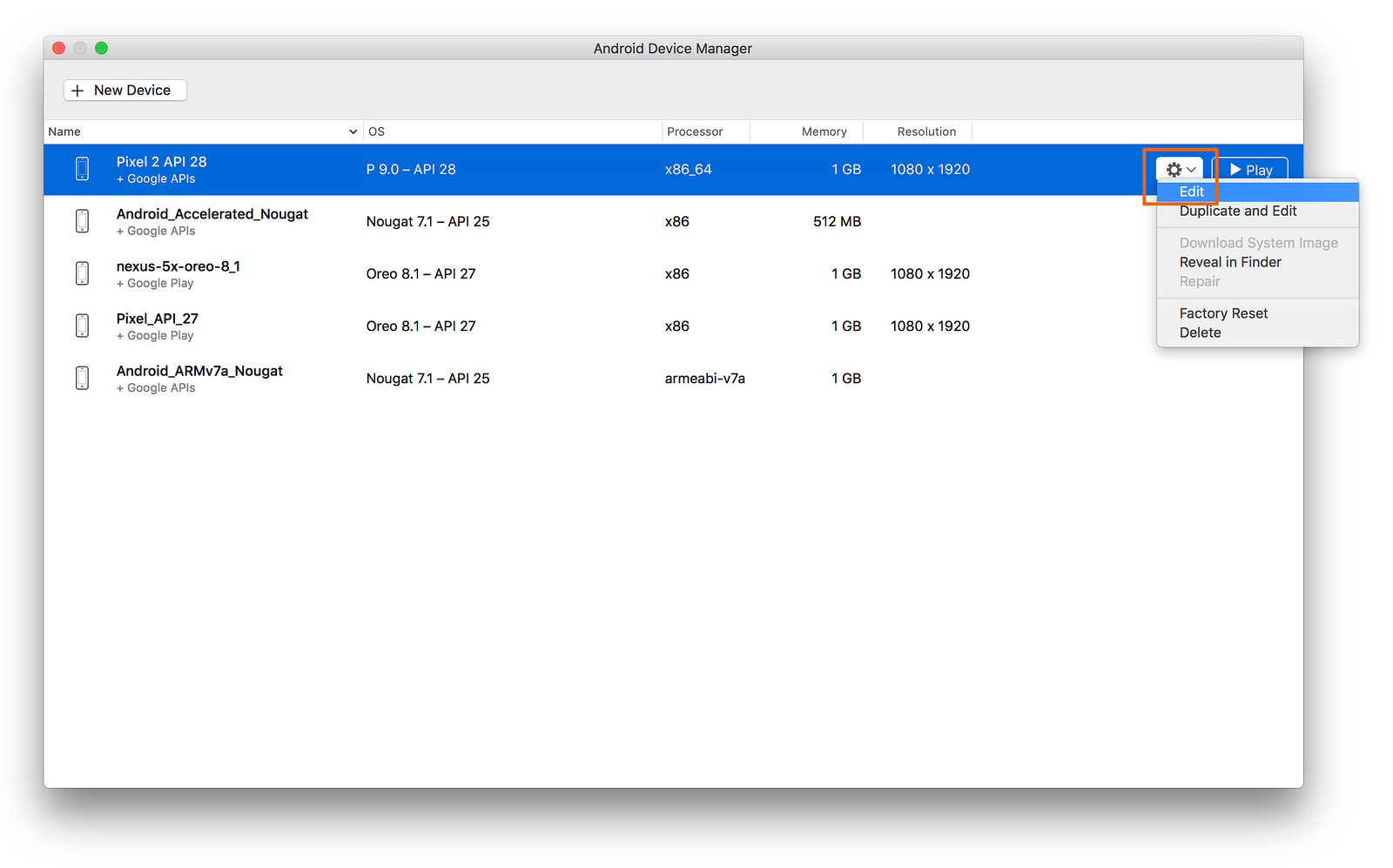Click the 1 GB memory cell of Android_ARMv7a_Nougat
Viewport: 1393px width, 868px height.
click(846, 379)
